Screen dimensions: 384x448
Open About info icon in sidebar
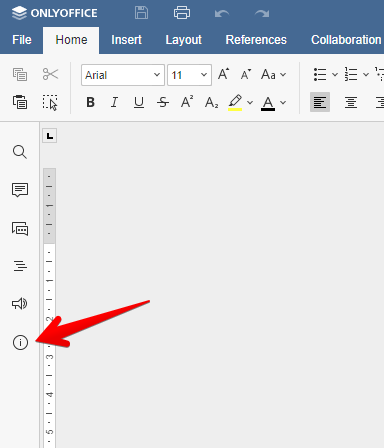(x=20, y=342)
